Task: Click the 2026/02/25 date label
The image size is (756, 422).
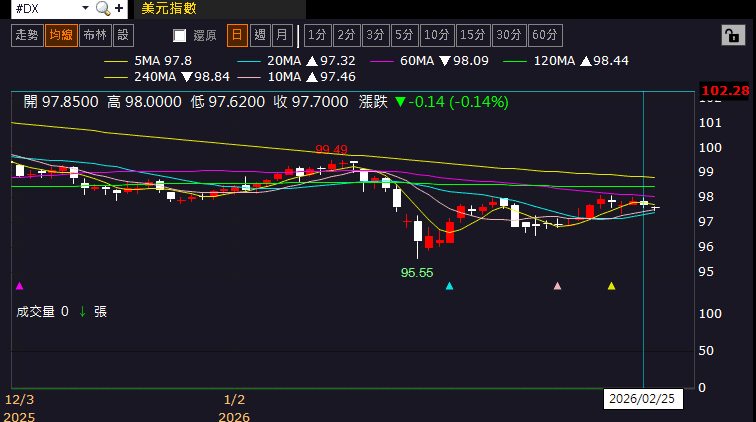Action: click(x=643, y=399)
